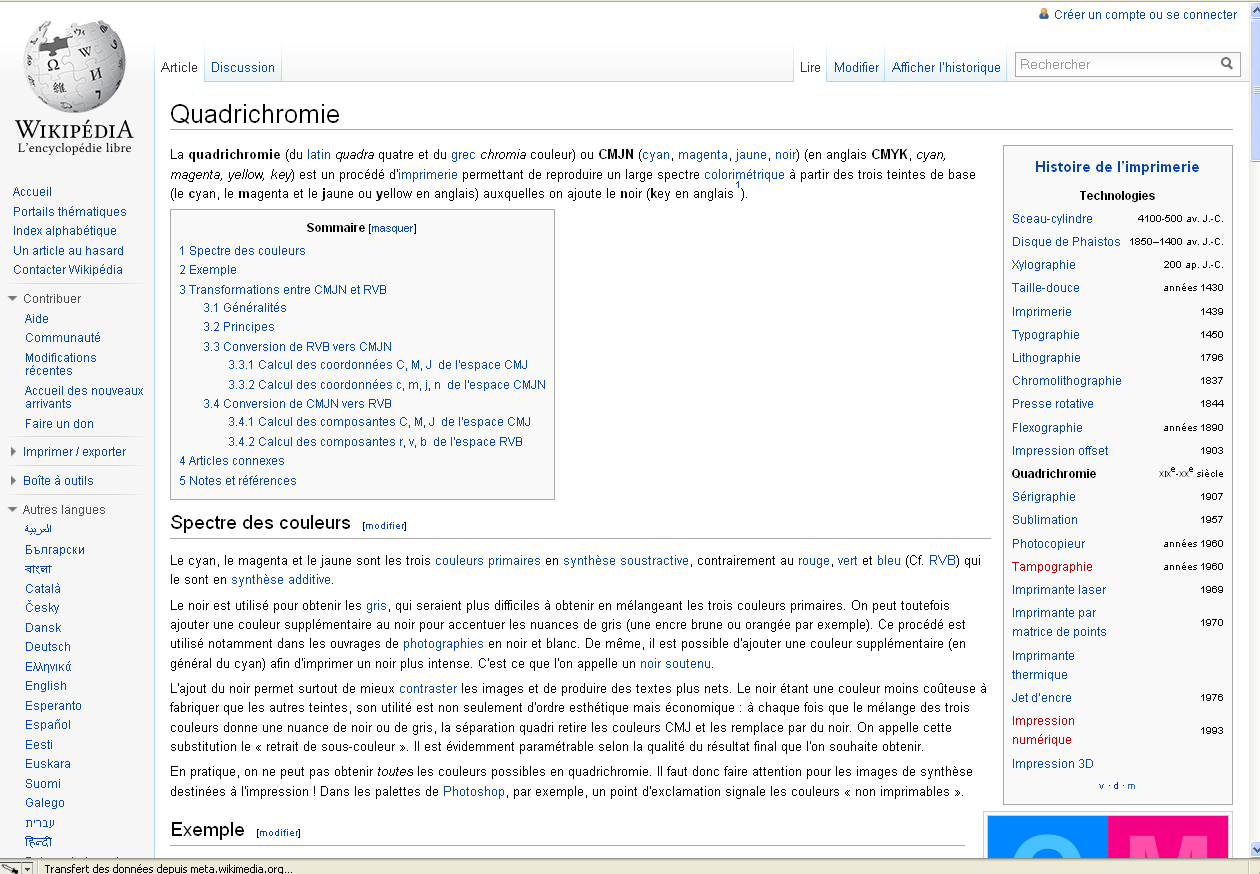Open Modifications récentes link

(61, 364)
